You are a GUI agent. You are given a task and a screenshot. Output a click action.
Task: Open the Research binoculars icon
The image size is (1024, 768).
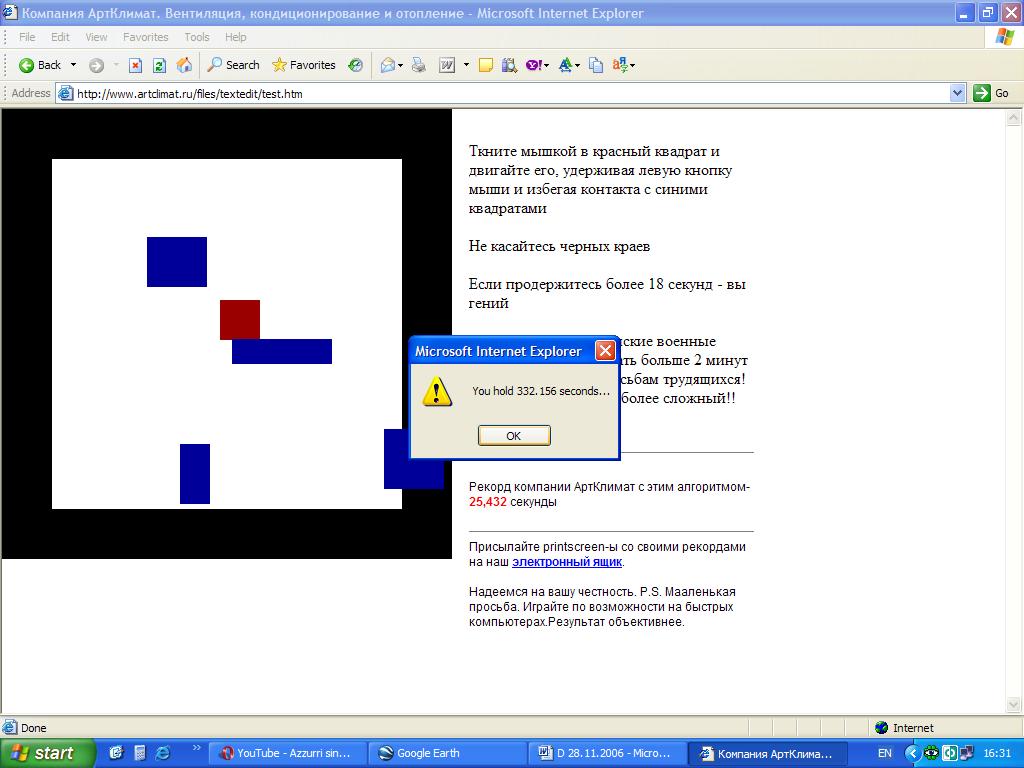509,65
